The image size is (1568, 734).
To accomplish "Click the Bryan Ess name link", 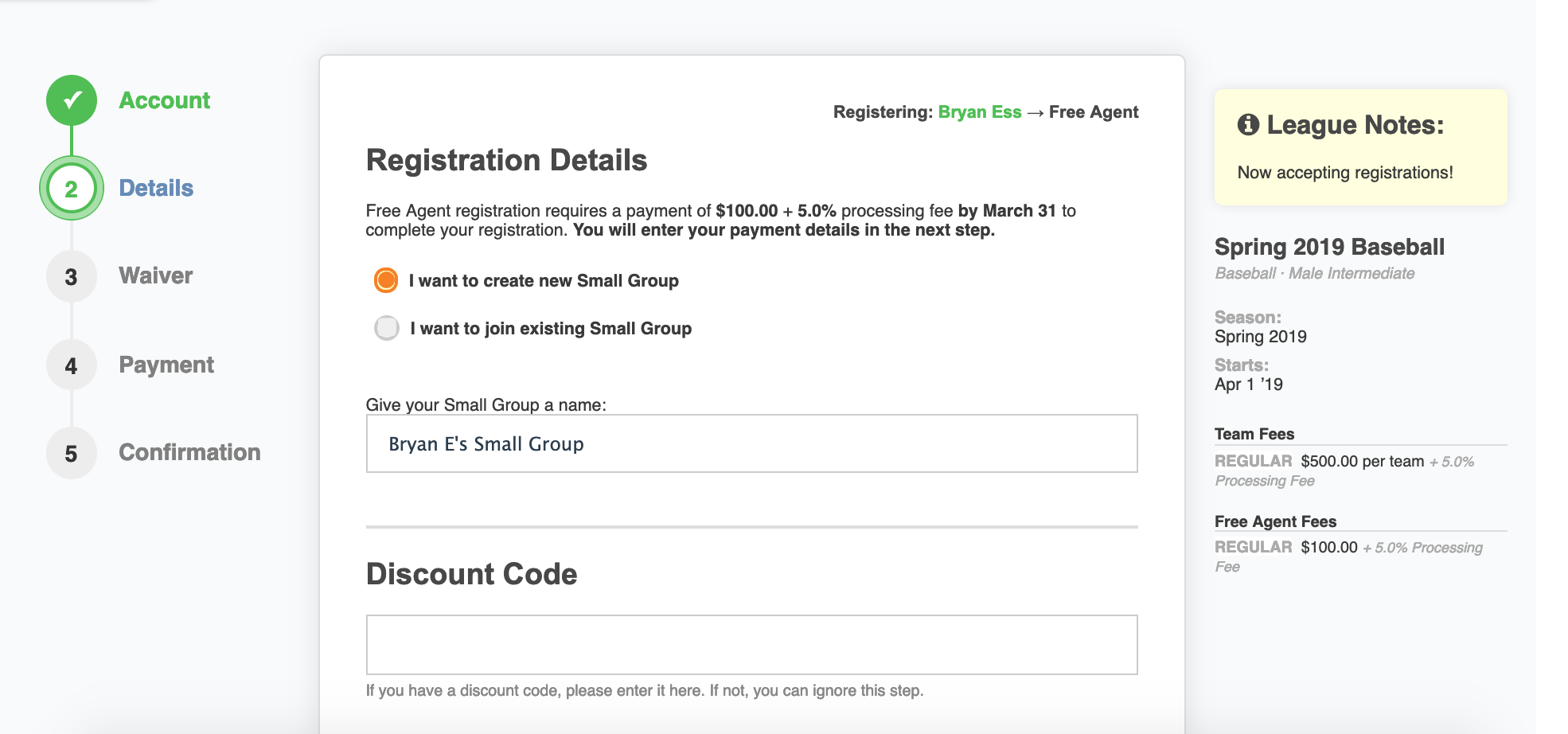I will point(980,112).
